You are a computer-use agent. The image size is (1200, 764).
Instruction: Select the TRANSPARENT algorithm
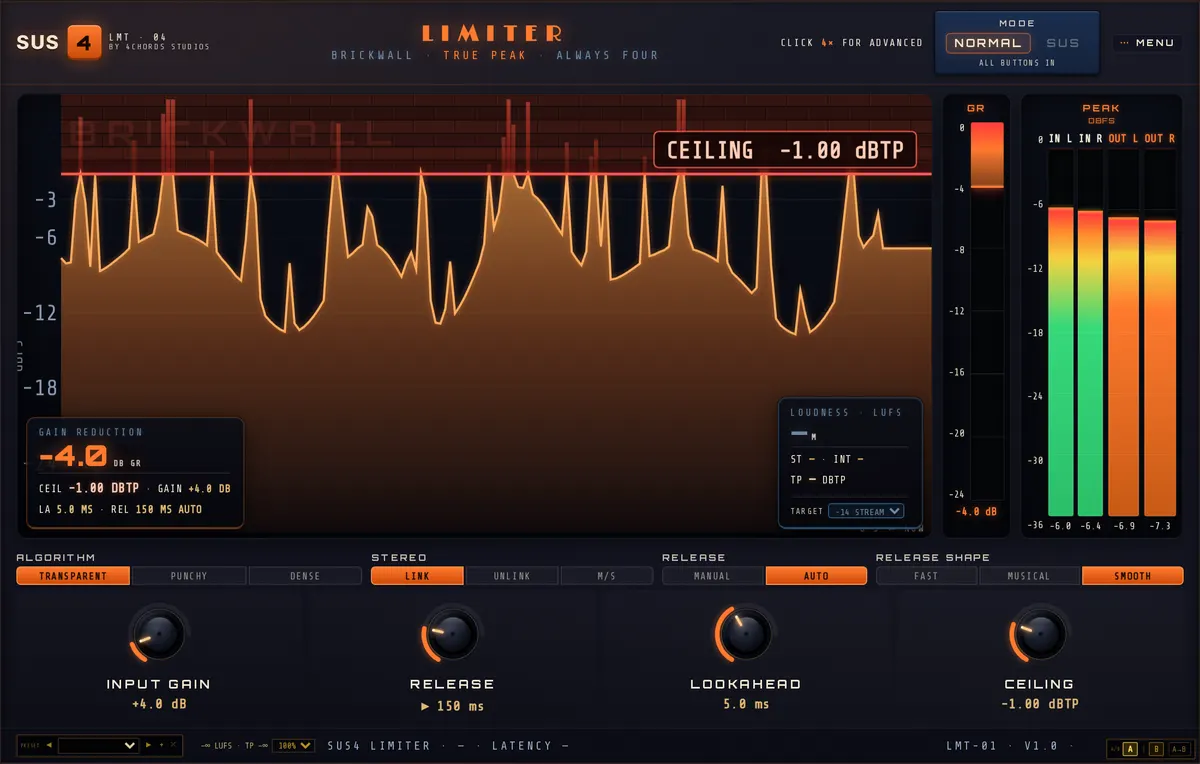pos(73,576)
